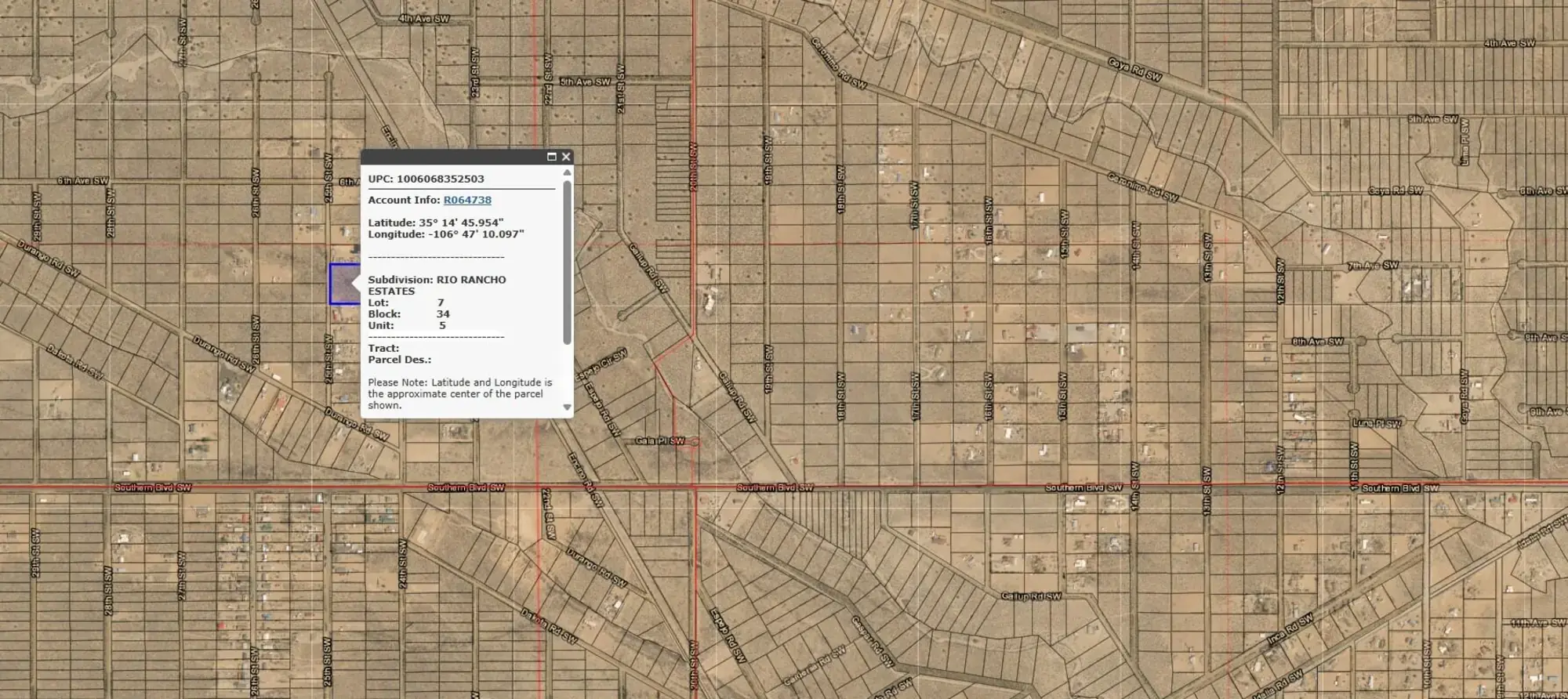Click the Gallup Rd SW label near bottom

[x=1031, y=596]
